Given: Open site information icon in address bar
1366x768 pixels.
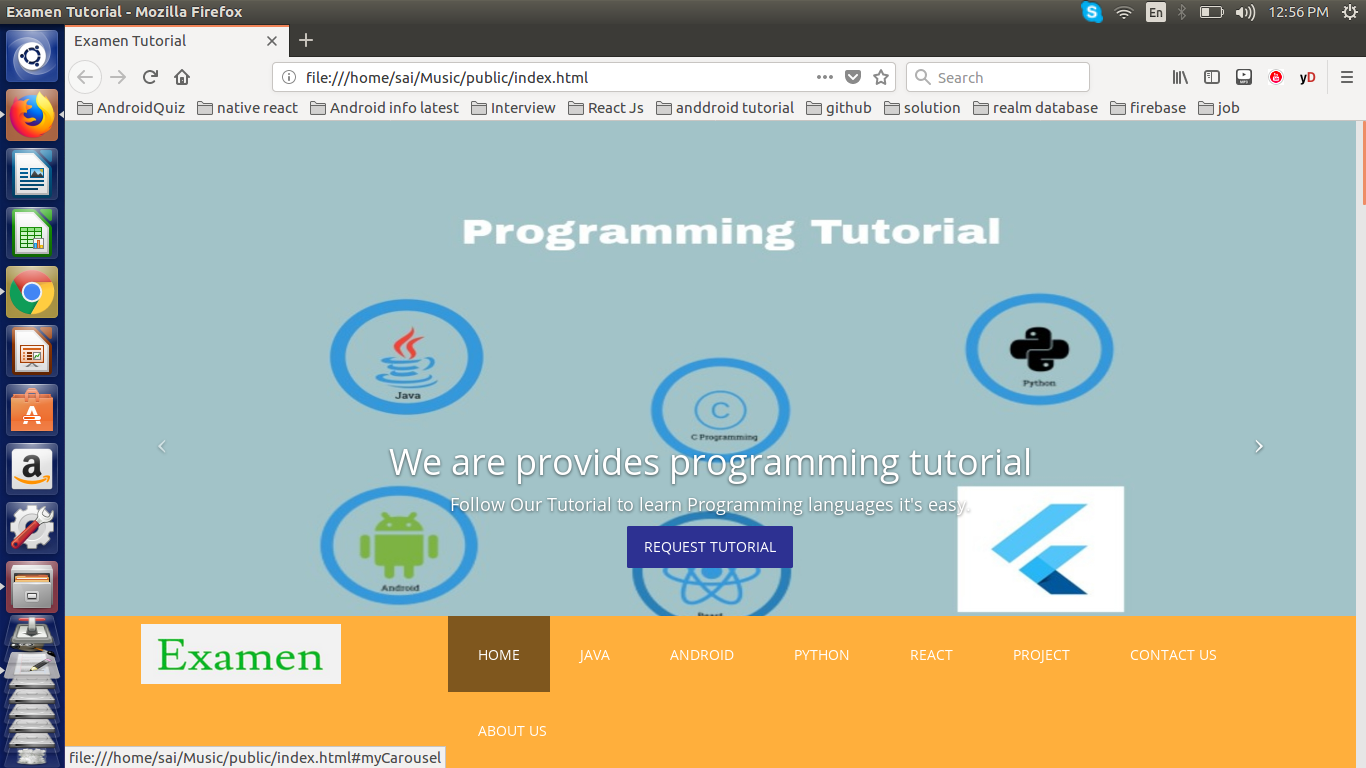Looking at the screenshot, I should (289, 77).
